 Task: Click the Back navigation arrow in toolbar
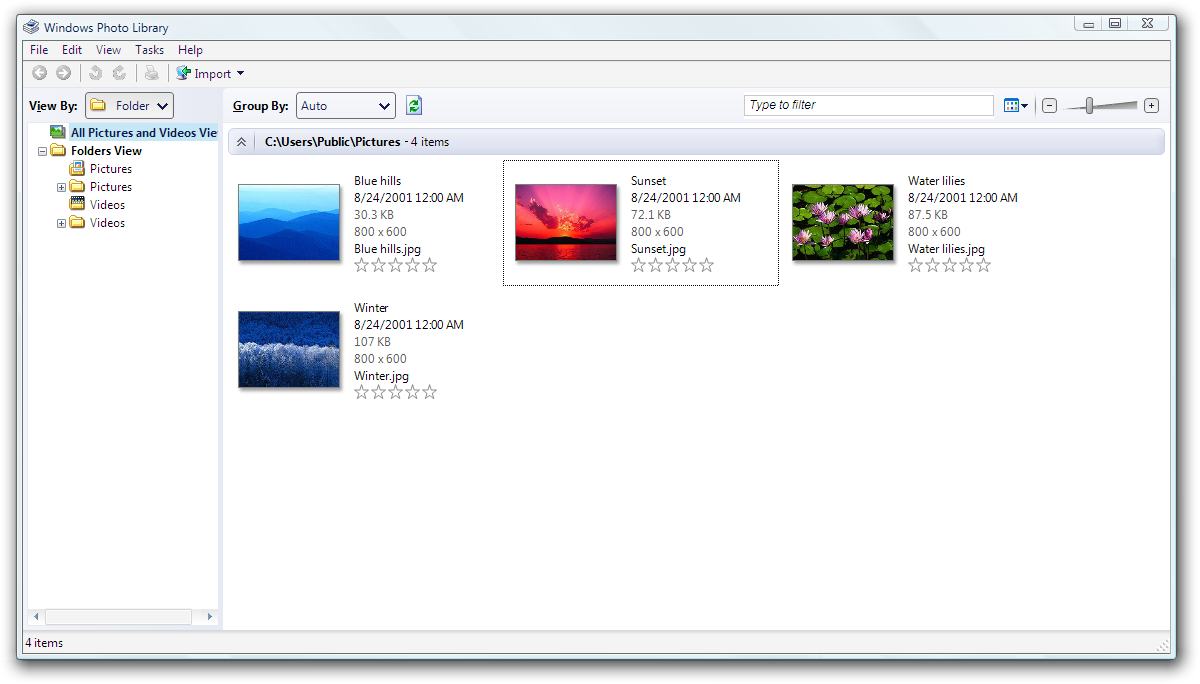point(39,73)
